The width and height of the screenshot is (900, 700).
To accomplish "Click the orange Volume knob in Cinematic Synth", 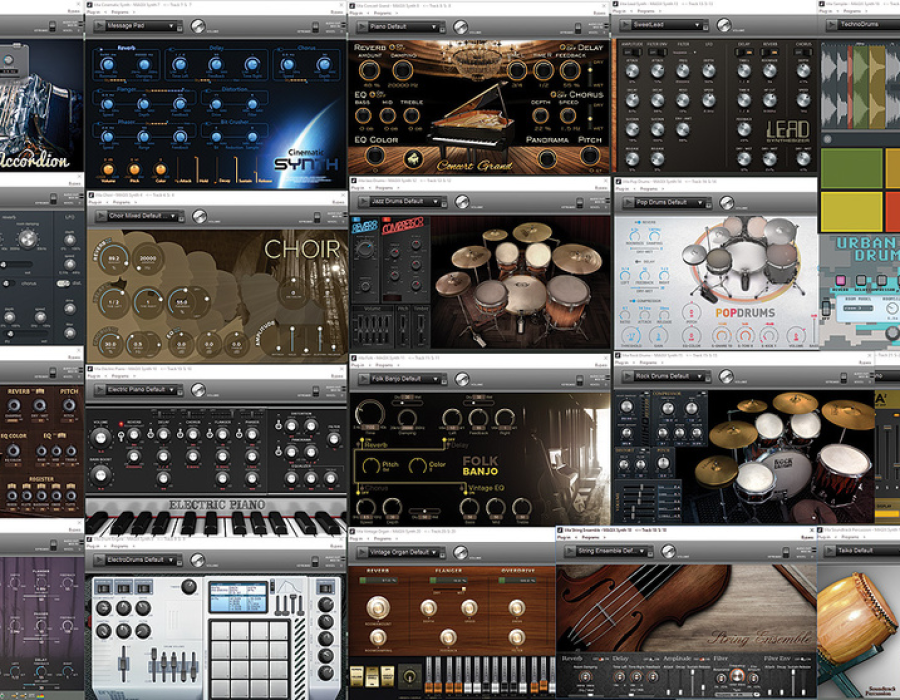I will (x=107, y=169).
